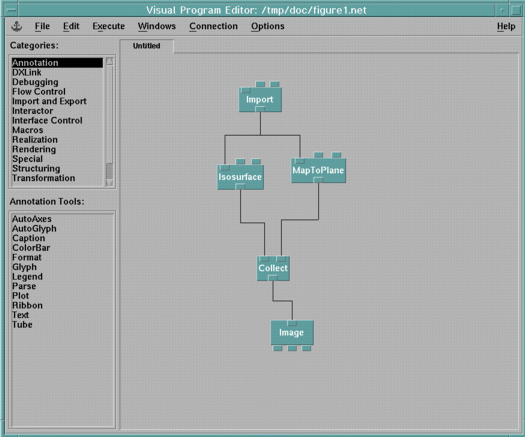Choose the Parse tool

coord(24,286)
